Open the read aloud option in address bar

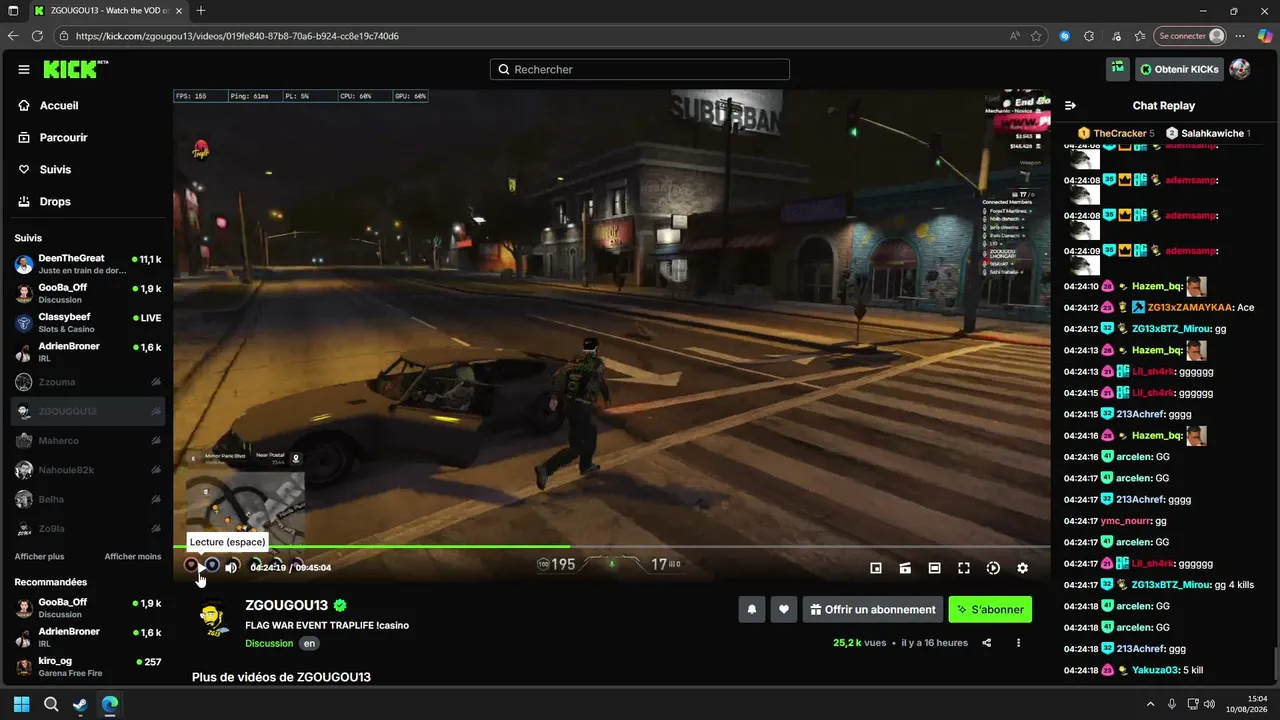(x=1015, y=36)
